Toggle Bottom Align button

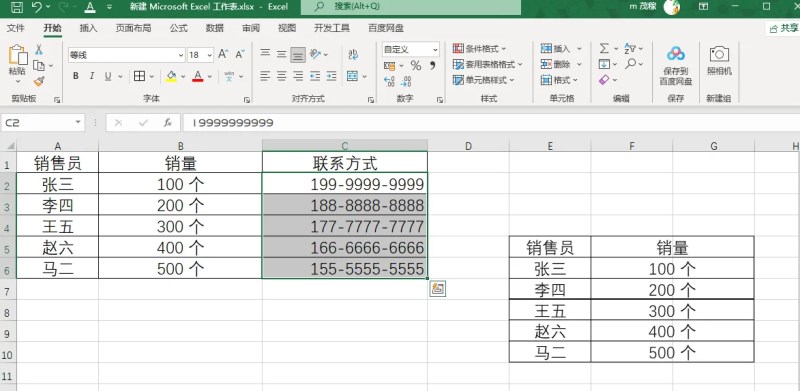click(x=298, y=54)
